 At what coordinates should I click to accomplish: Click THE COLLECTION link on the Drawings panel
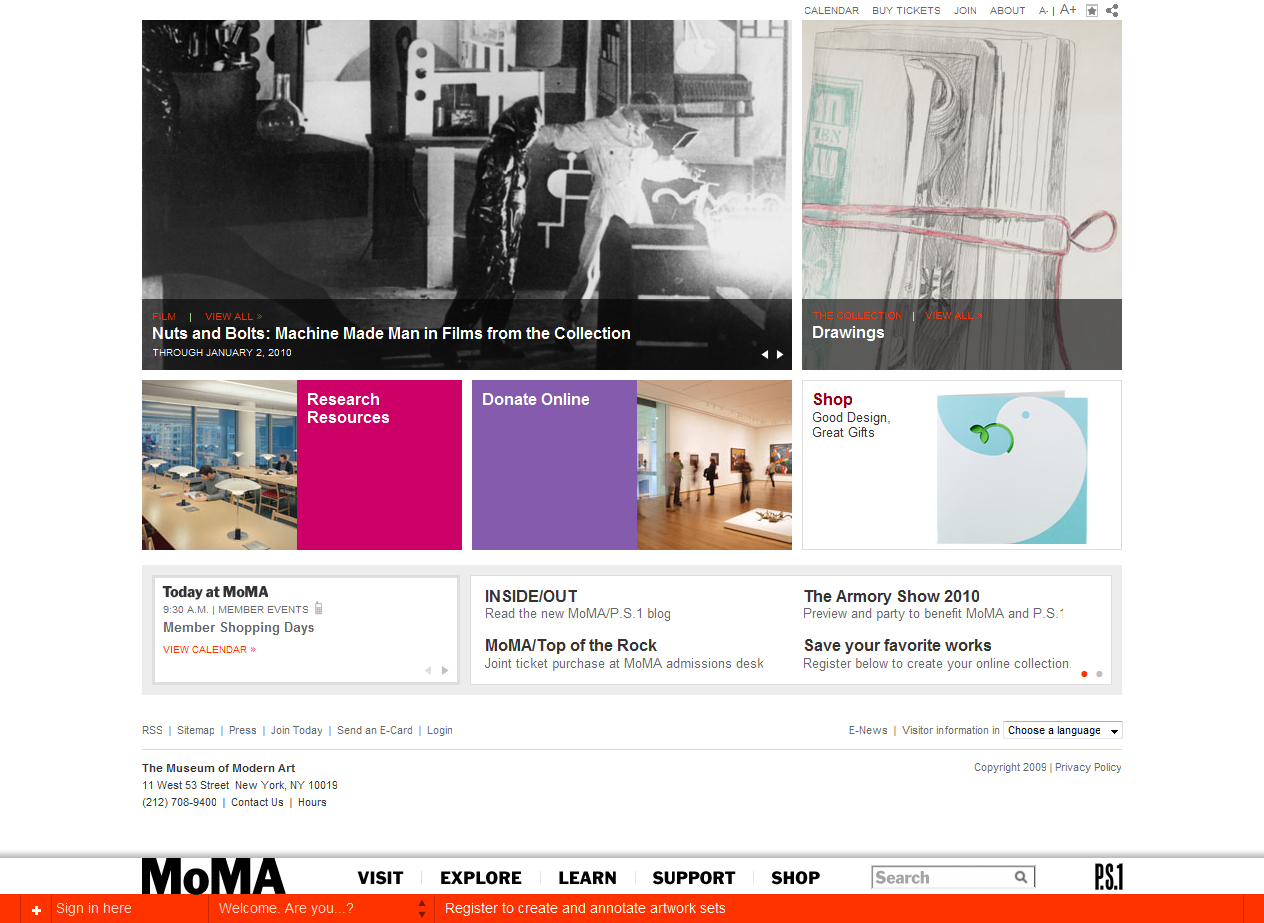857,316
